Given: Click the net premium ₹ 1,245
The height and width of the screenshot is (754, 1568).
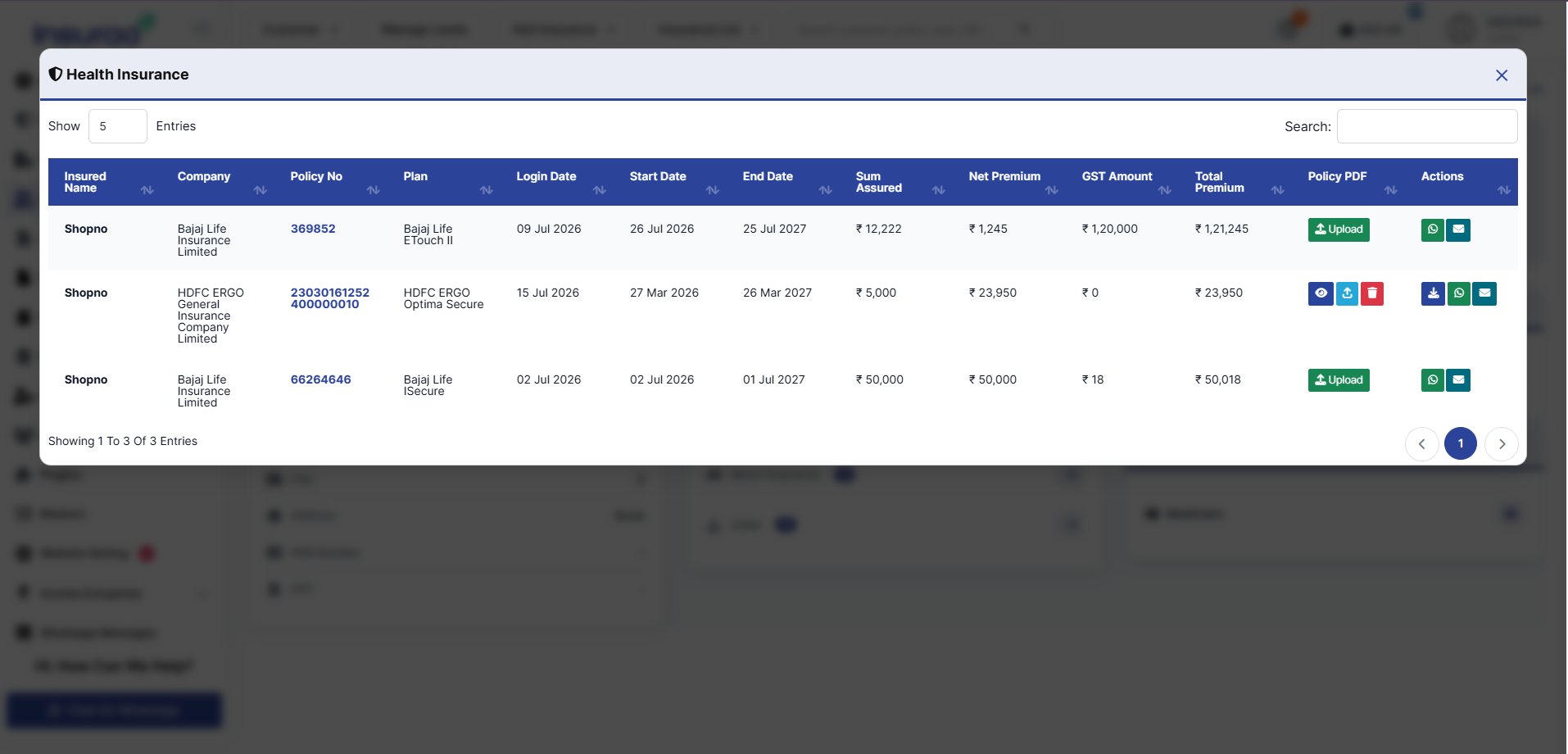Looking at the screenshot, I should coord(988,229).
